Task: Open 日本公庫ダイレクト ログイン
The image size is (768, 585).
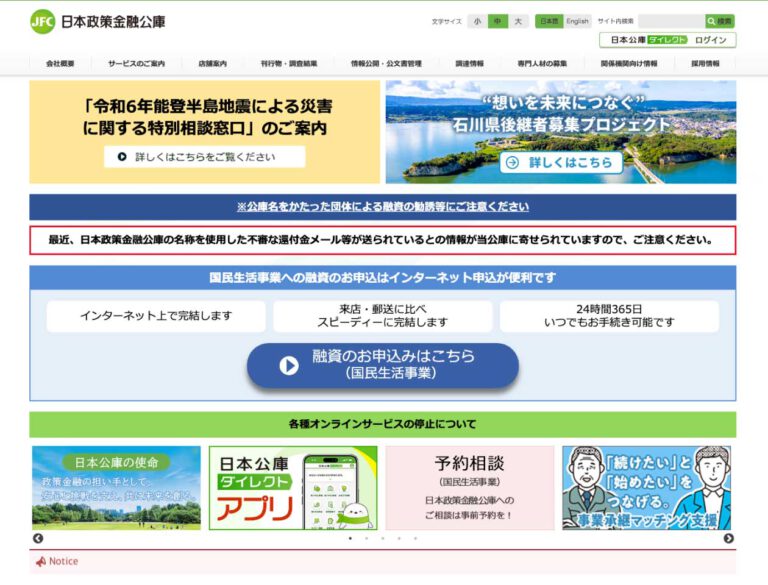Action: tap(668, 40)
